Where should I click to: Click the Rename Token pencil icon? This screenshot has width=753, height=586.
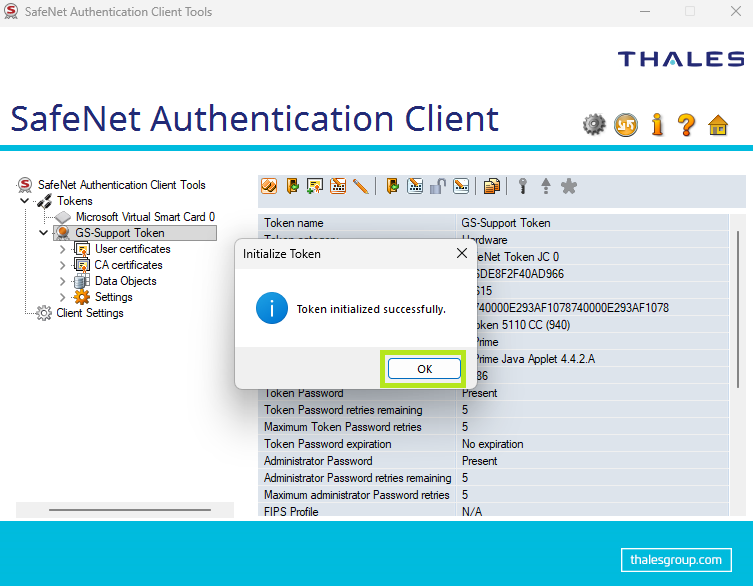[361, 186]
